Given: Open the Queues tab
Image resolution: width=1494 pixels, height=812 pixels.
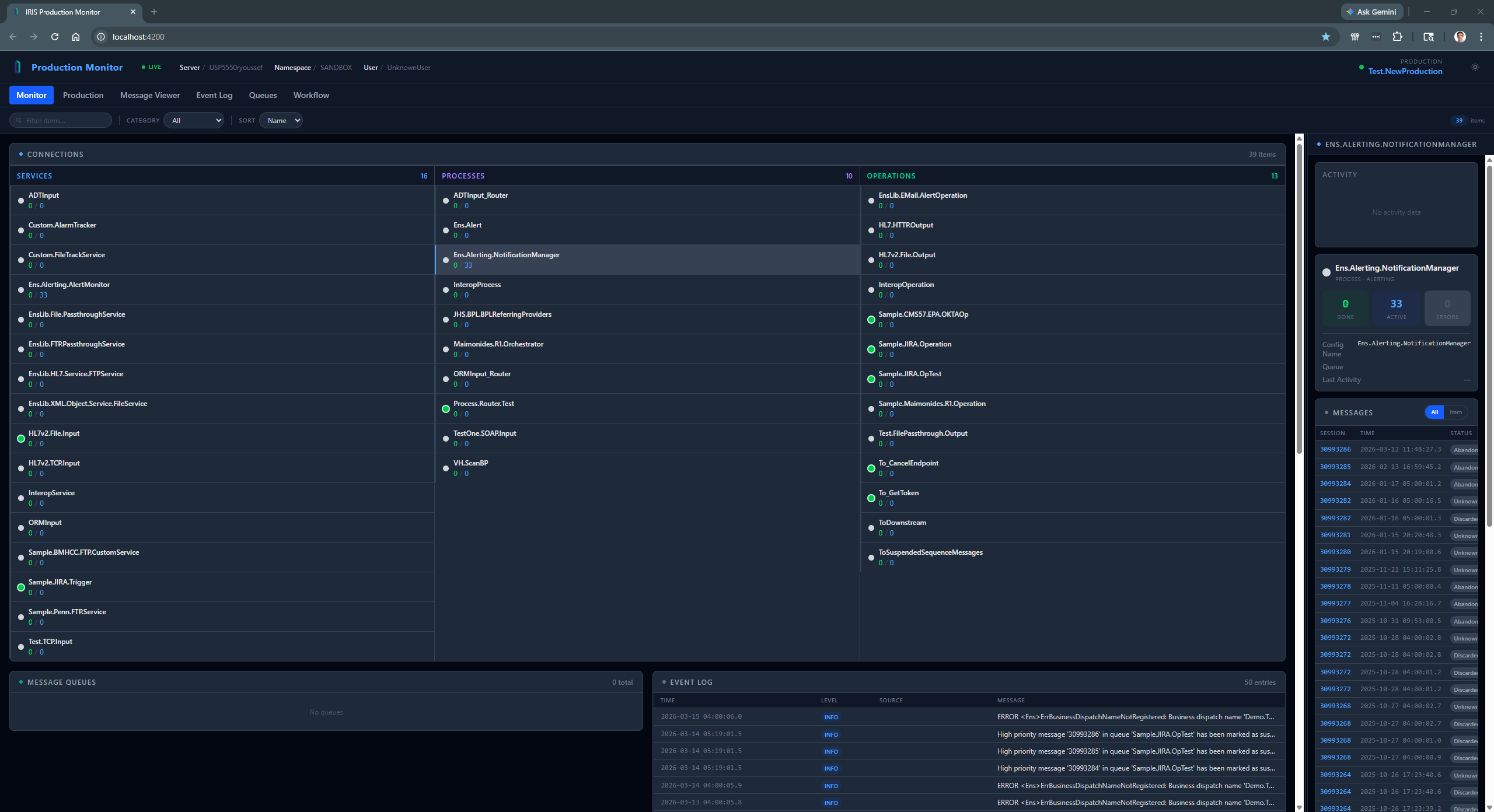Looking at the screenshot, I should [263, 95].
